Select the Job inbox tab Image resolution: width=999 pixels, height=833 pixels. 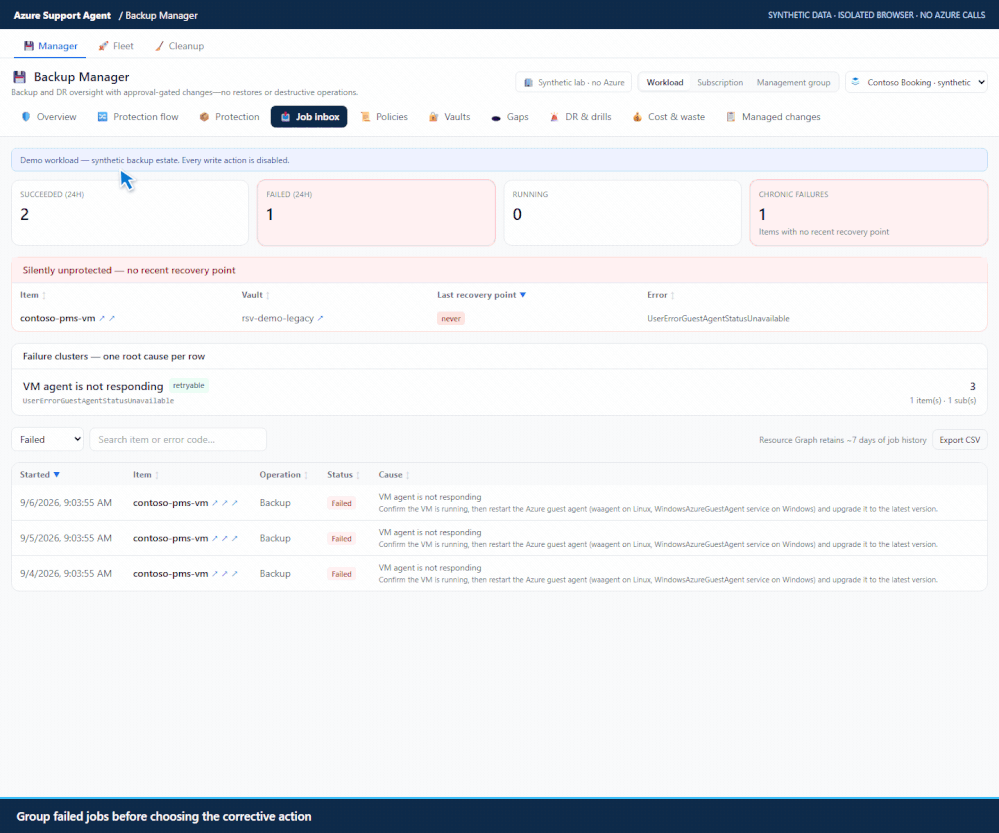[x=309, y=117]
